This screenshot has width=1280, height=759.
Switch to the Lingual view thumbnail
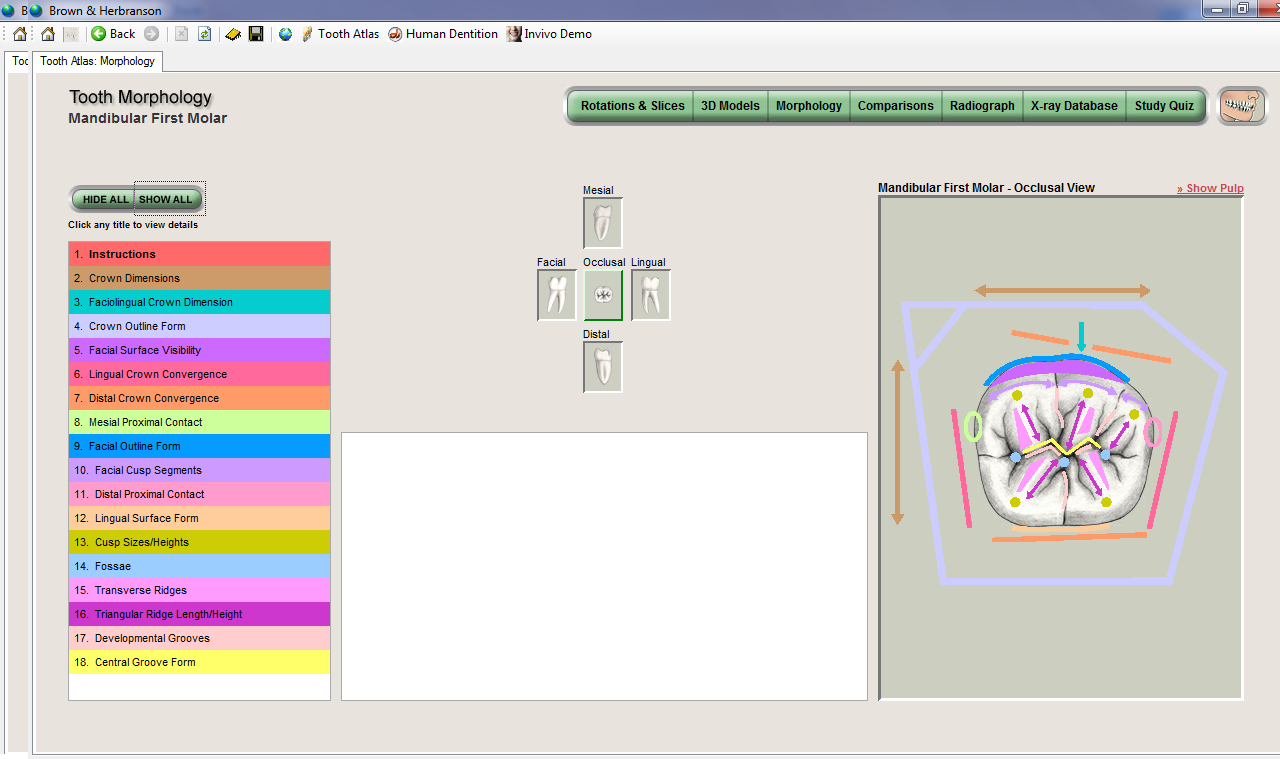tap(650, 295)
